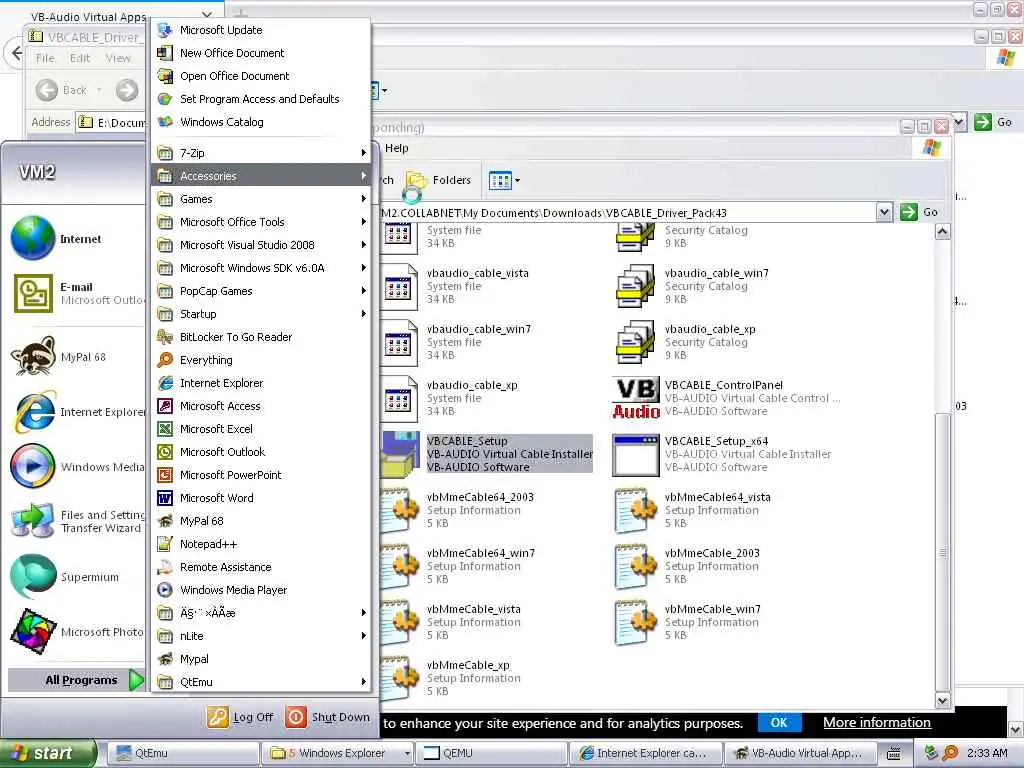Expand Microsoft Office Tools submenu
1024x768 pixels.
(x=261, y=222)
